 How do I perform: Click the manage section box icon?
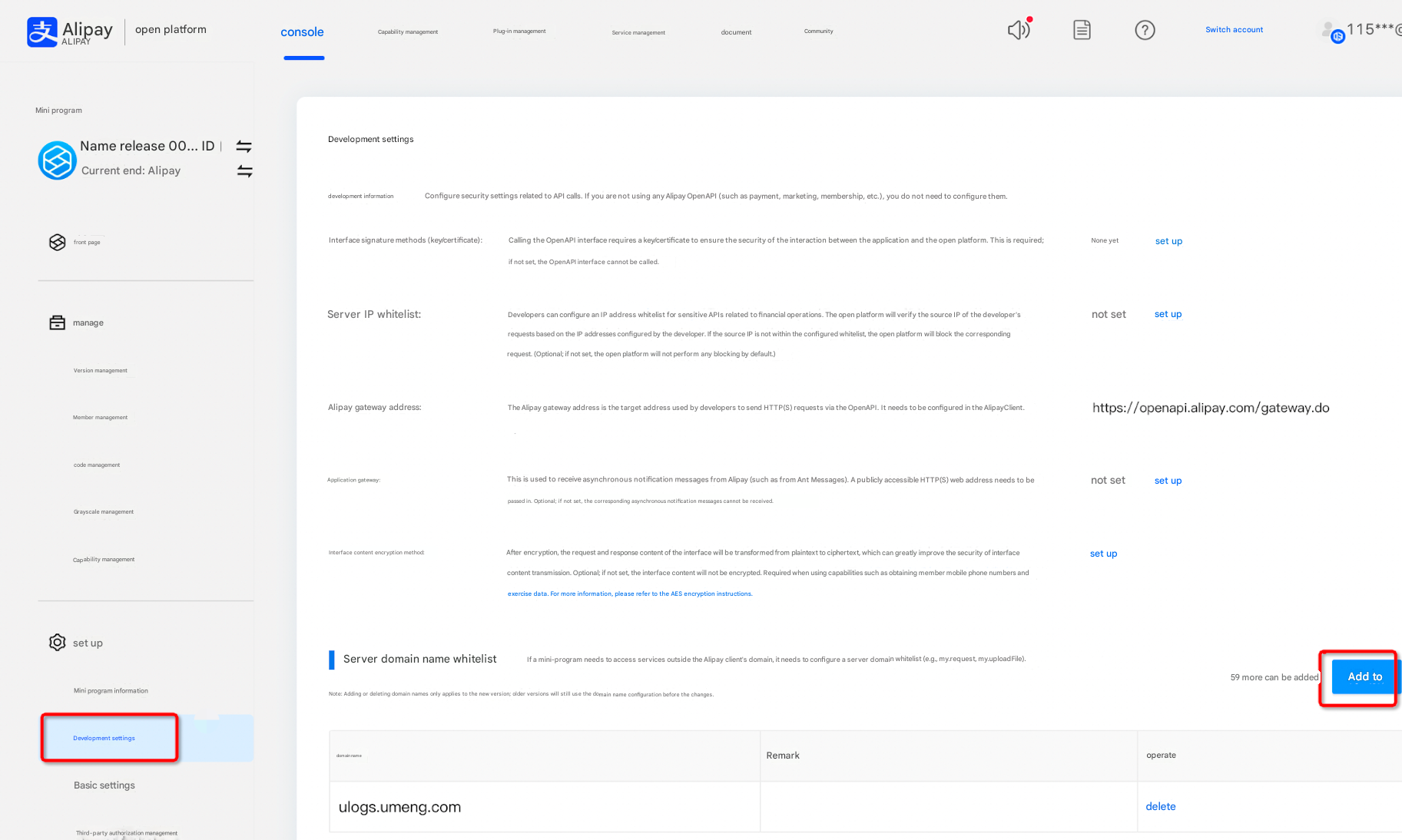pyautogui.click(x=58, y=322)
